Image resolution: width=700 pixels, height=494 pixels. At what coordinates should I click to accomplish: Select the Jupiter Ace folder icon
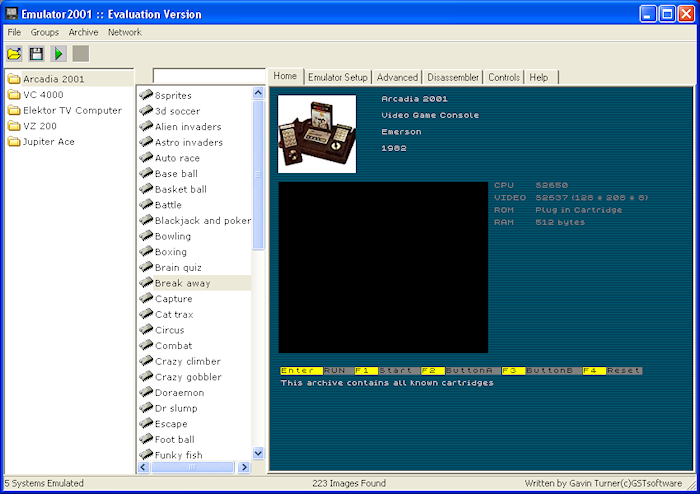click(x=14, y=141)
